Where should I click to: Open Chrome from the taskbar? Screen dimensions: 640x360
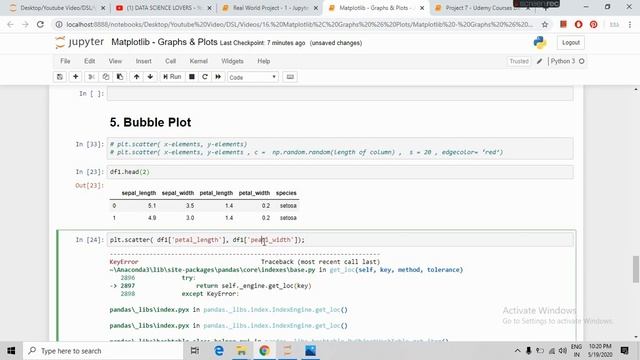(x=264, y=351)
